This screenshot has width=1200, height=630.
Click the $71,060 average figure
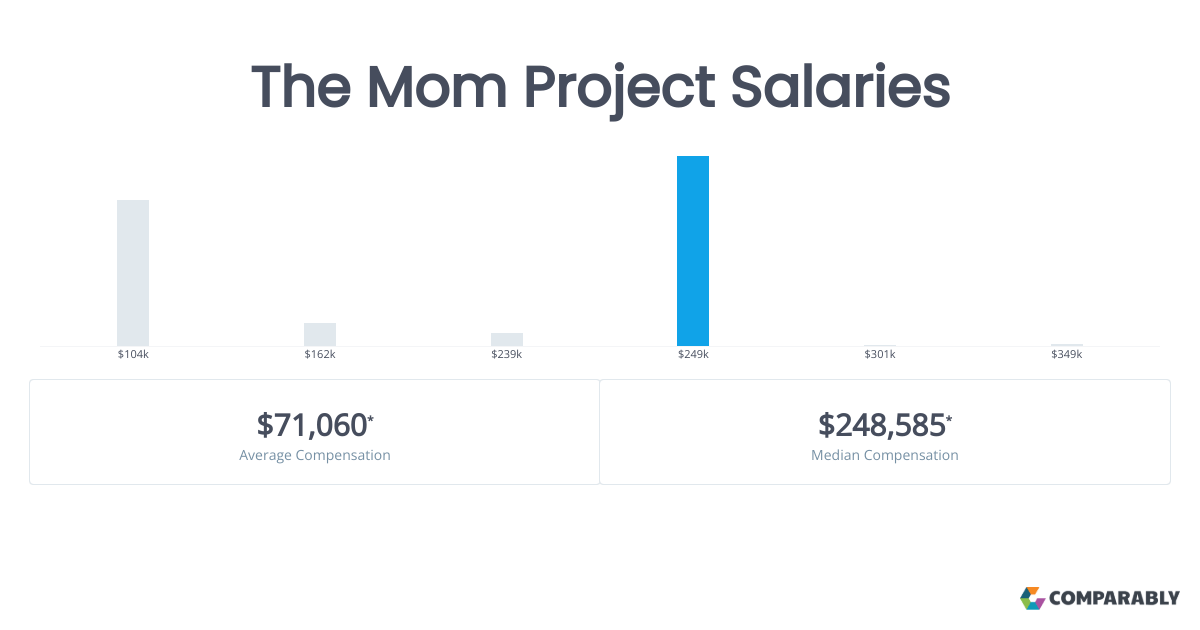311,425
